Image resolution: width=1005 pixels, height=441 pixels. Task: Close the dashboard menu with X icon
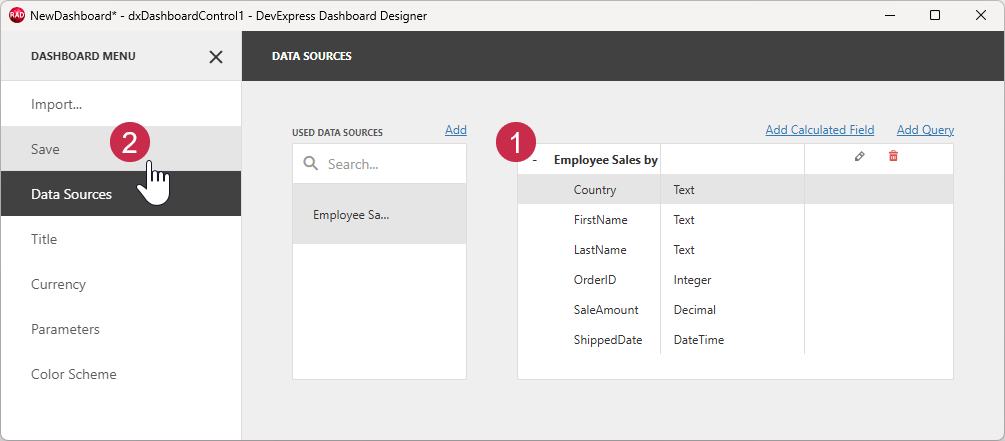point(216,56)
